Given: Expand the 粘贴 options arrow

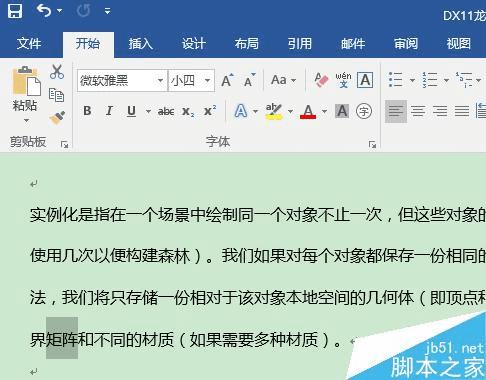Looking at the screenshot, I should [x=26, y=120].
